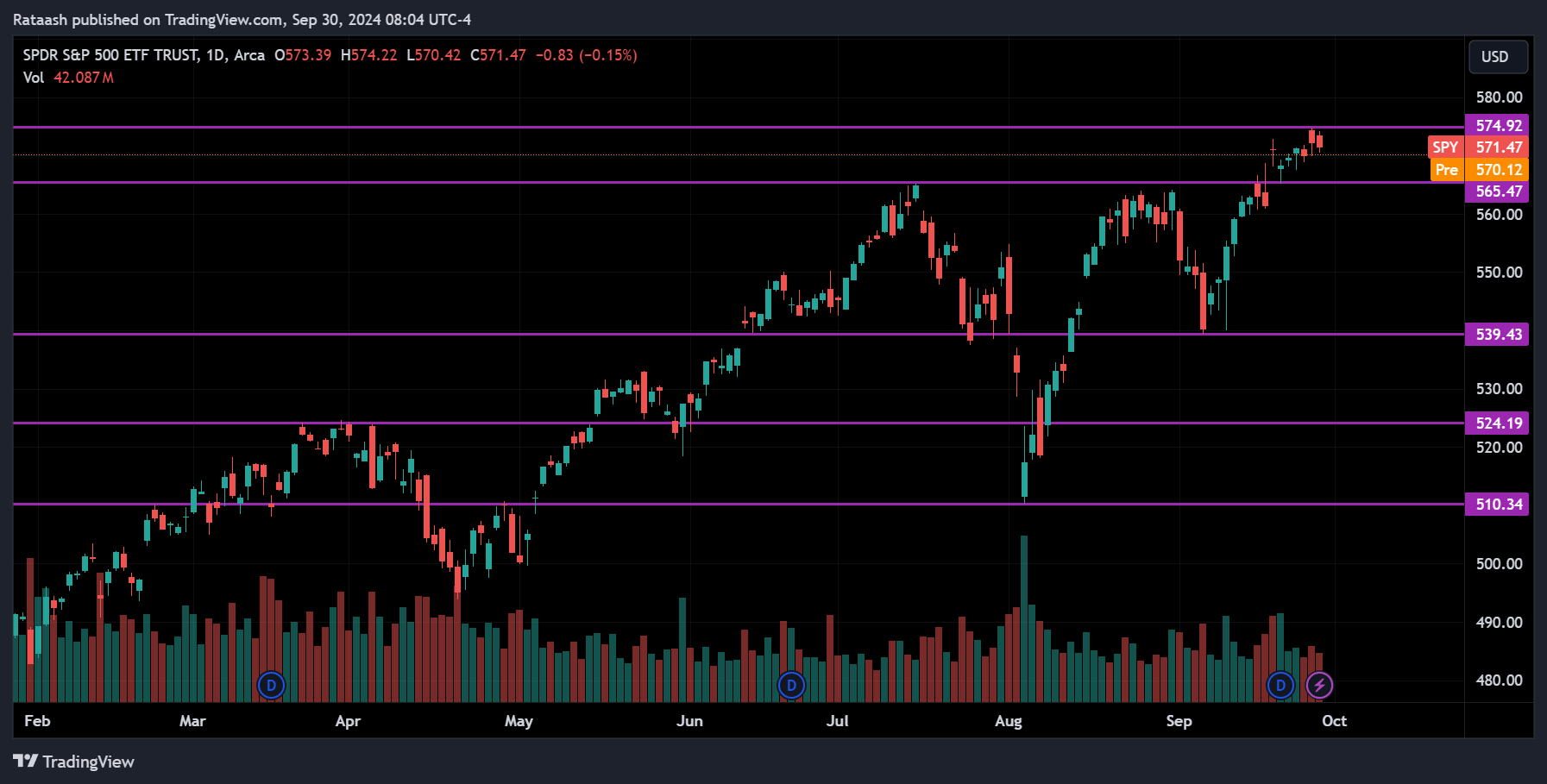Click the SPY last price label 571.47
Screen dimensions: 1547x784
pyautogui.click(x=1479, y=147)
